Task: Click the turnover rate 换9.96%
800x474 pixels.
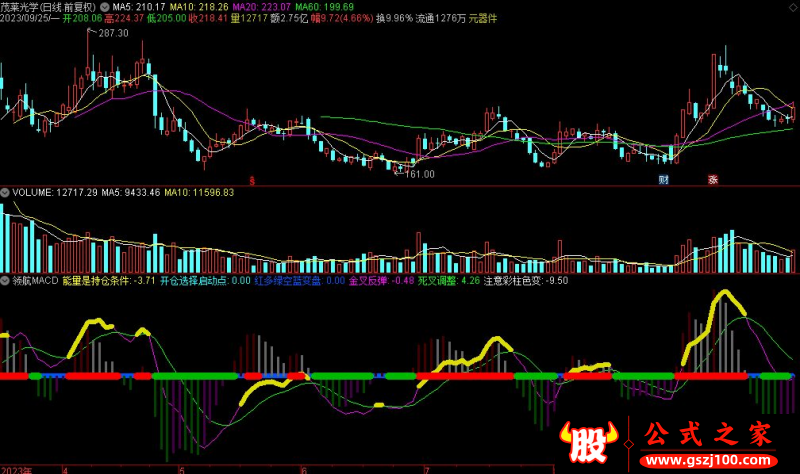Action: click(394, 19)
